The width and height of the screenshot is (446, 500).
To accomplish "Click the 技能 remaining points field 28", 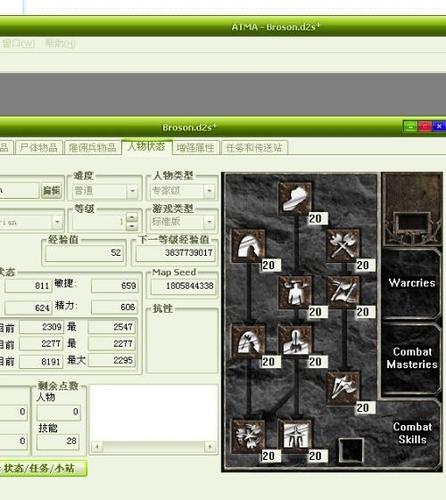I will pyautogui.click(x=58, y=441).
